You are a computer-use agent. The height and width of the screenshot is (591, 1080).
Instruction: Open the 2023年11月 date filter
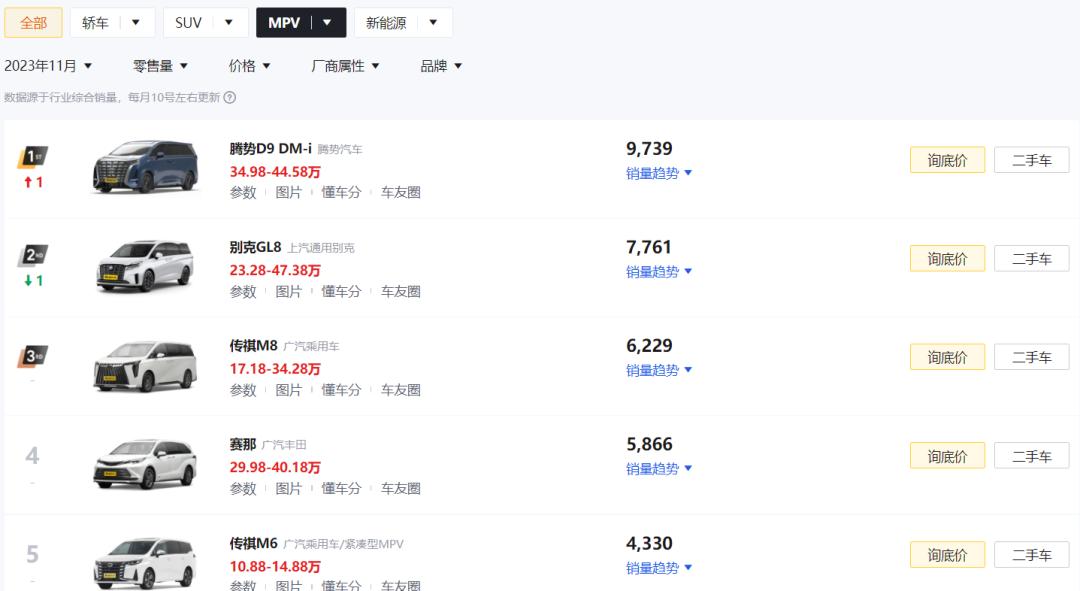tap(48, 66)
